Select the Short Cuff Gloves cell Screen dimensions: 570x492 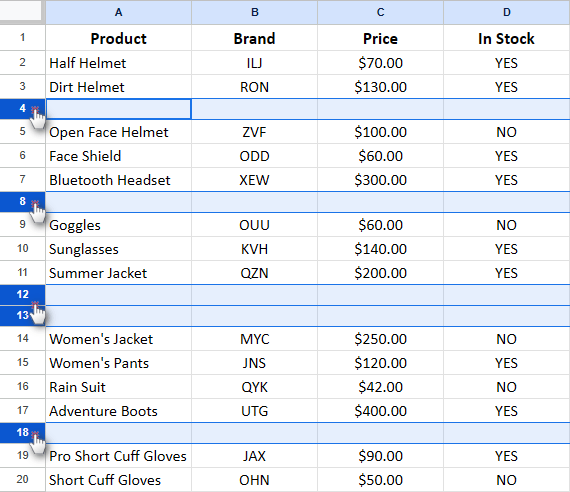(x=119, y=480)
